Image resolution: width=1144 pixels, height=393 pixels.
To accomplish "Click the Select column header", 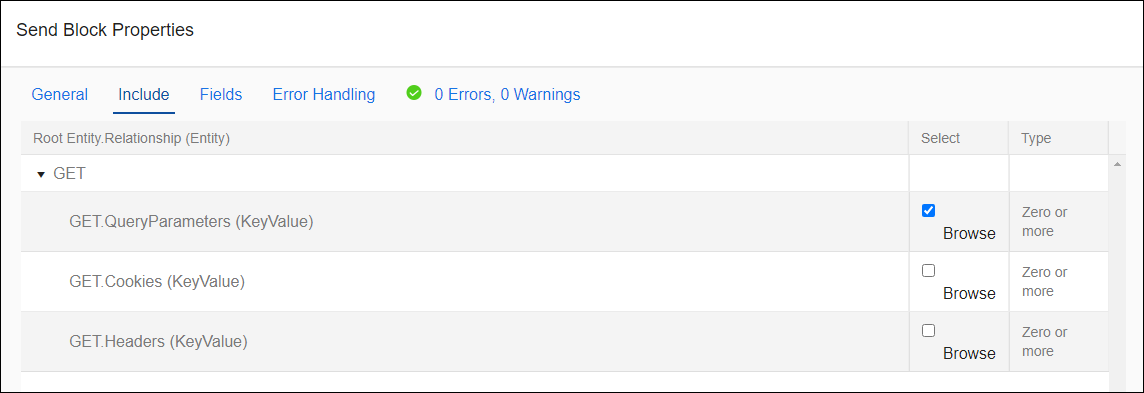I will pos(940,138).
